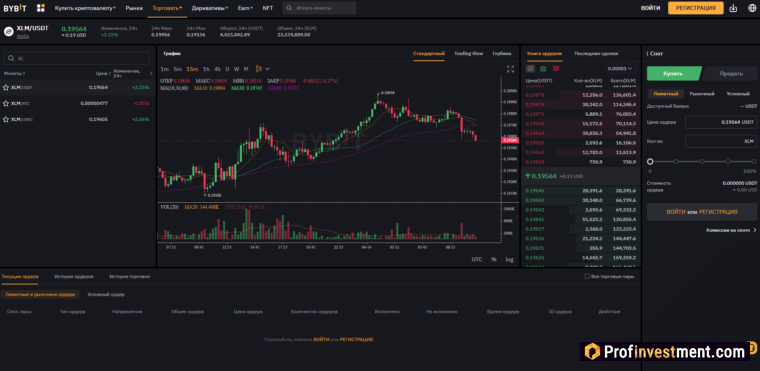The image size is (760, 371).
Task: Click ВОЙТИ link in empty orders message
Action: (321, 339)
